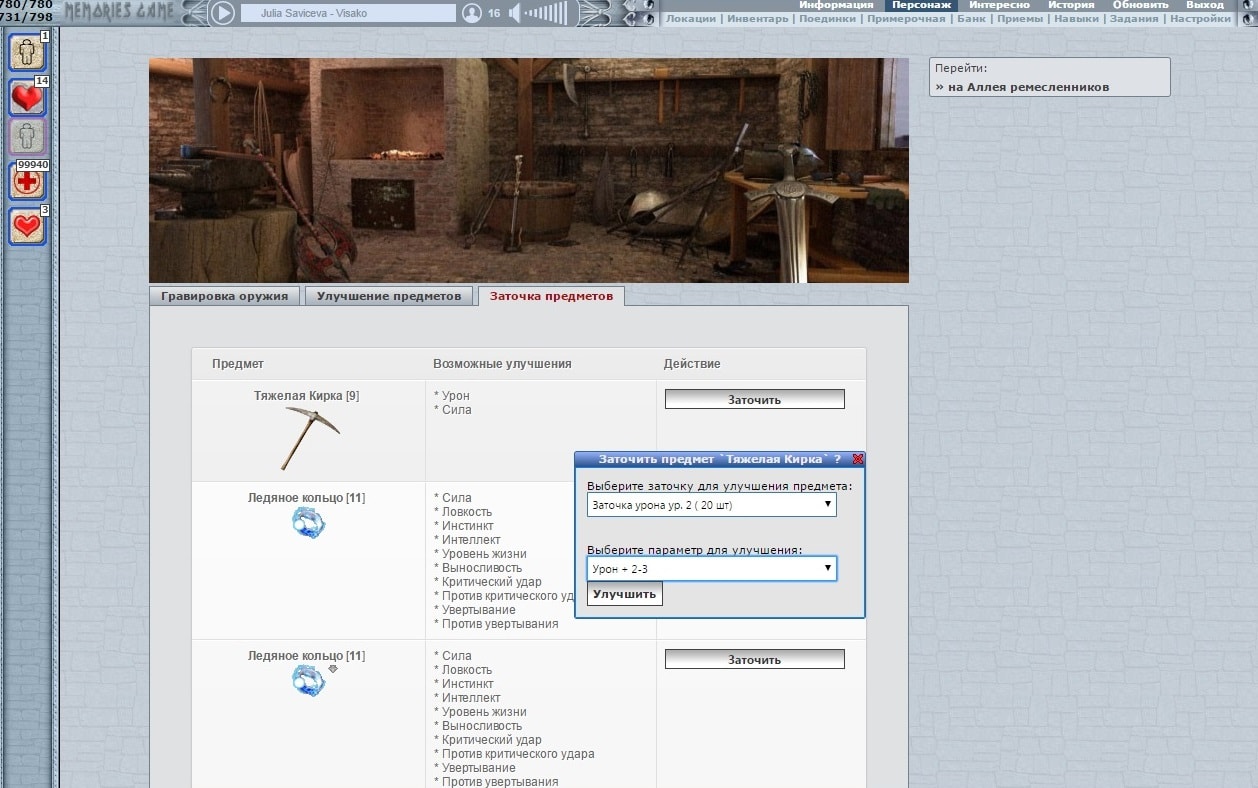Click the online users icon next to 16
The height and width of the screenshot is (788, 1258).
(x=472, y=13)
